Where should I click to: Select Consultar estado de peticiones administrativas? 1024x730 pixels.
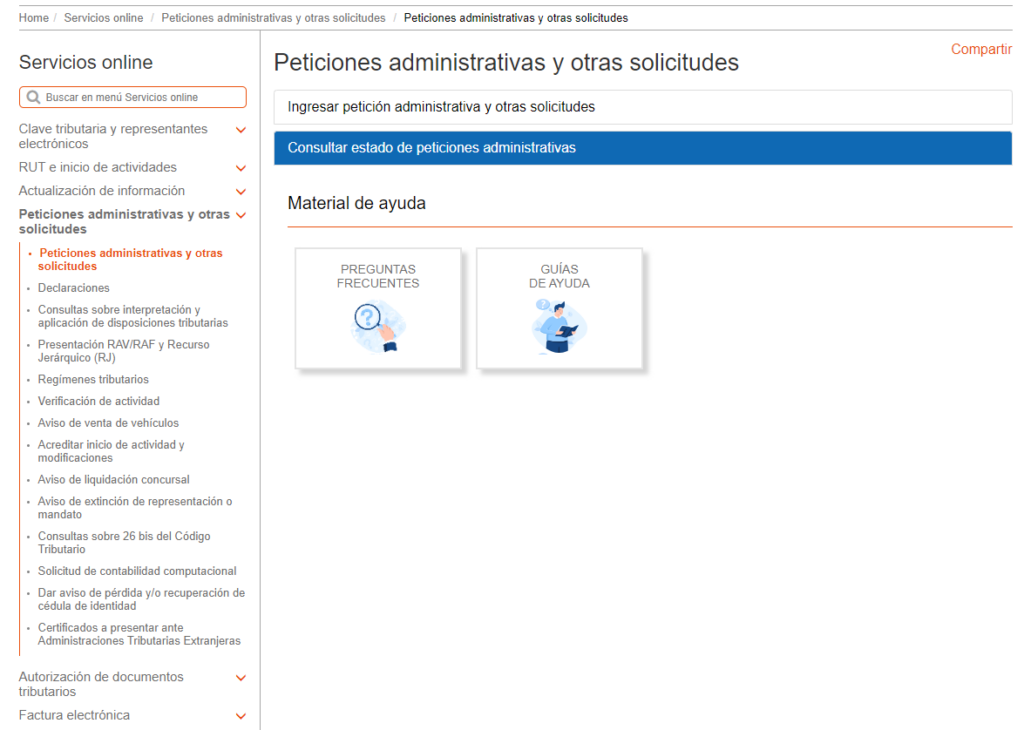coord(643,148)
